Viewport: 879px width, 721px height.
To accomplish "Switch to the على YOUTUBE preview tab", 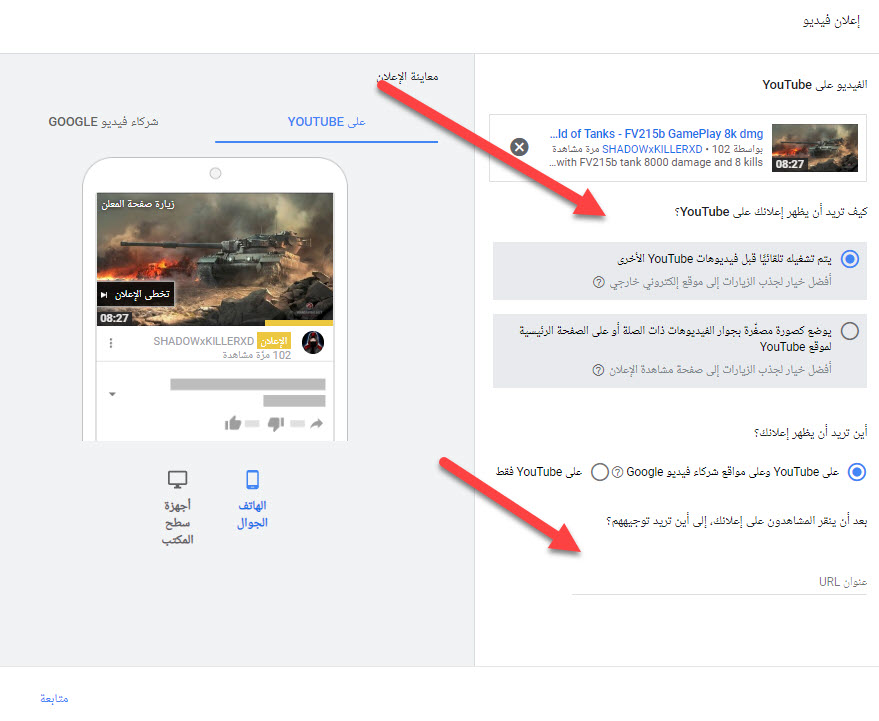I will pos(326,122).
